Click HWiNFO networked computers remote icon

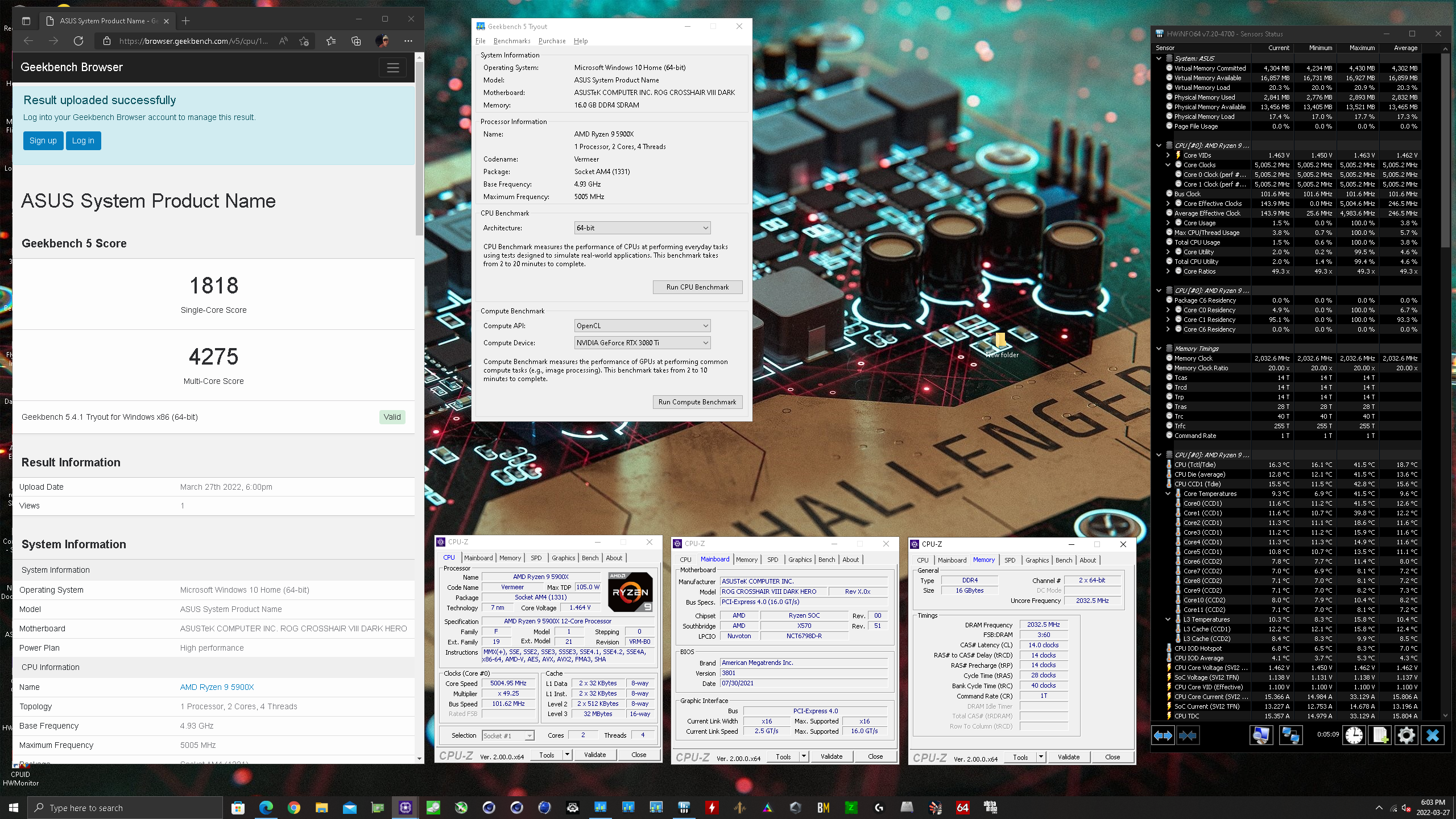1290,735
